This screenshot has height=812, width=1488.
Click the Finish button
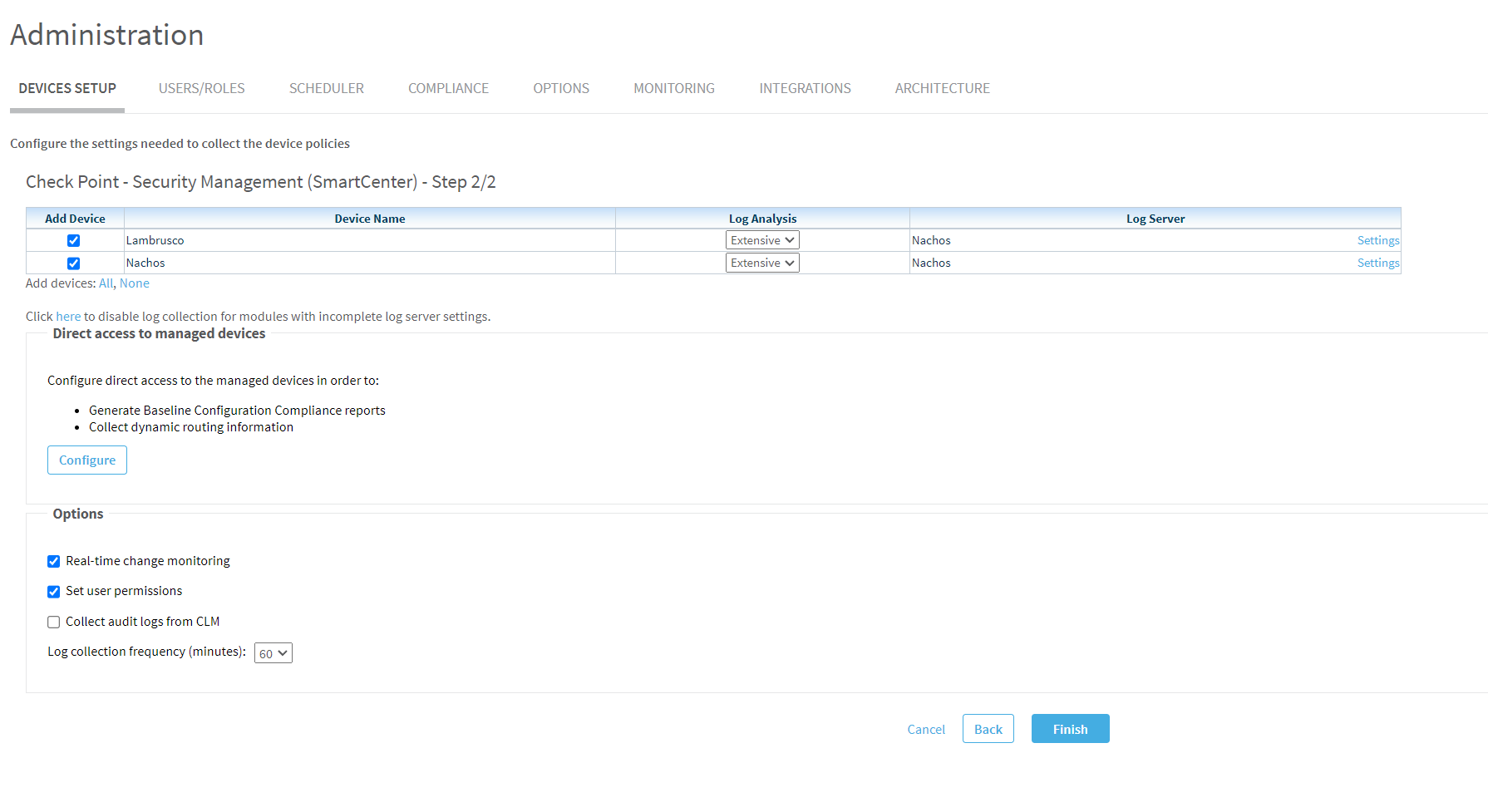click(1070, 729)
